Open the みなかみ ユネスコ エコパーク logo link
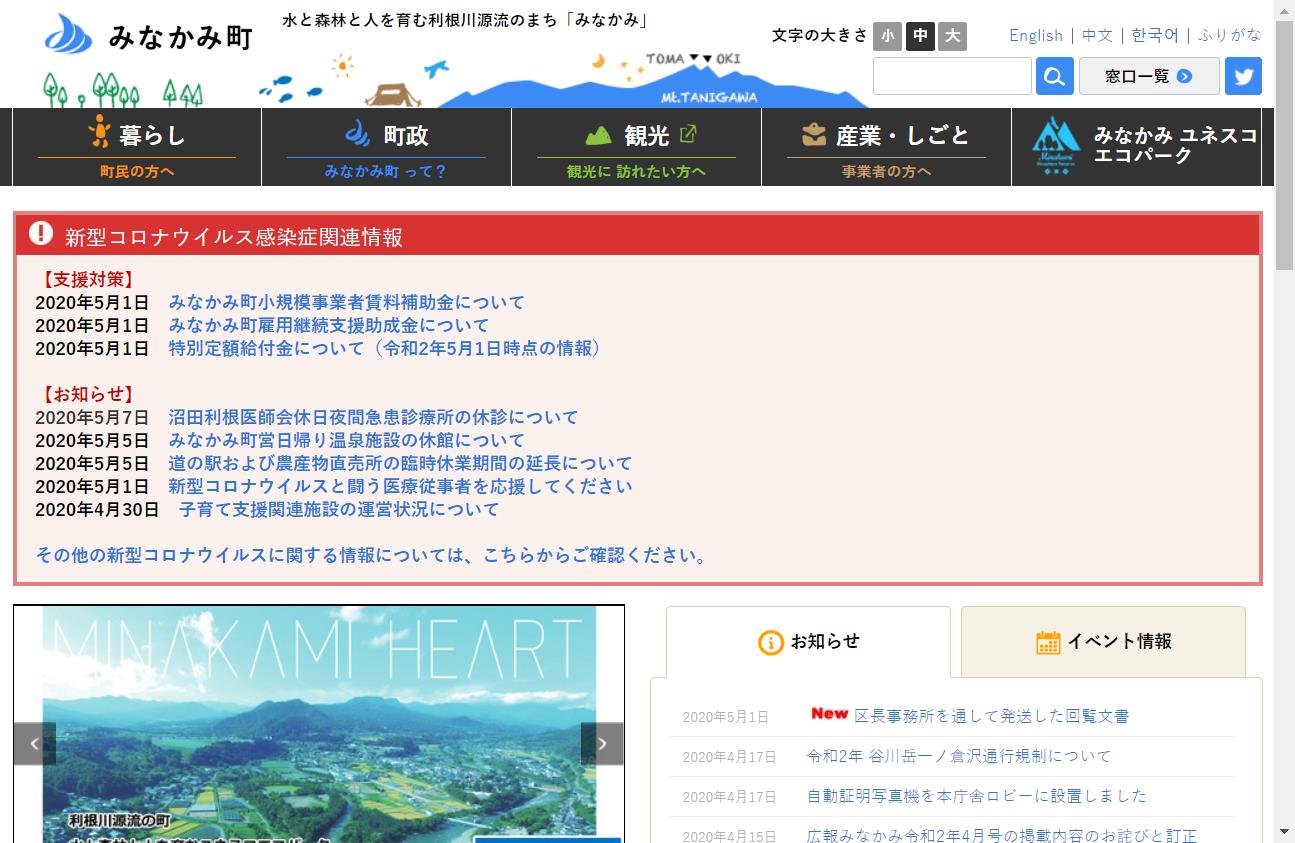Screen dimensions: 1295x843 1143,147
